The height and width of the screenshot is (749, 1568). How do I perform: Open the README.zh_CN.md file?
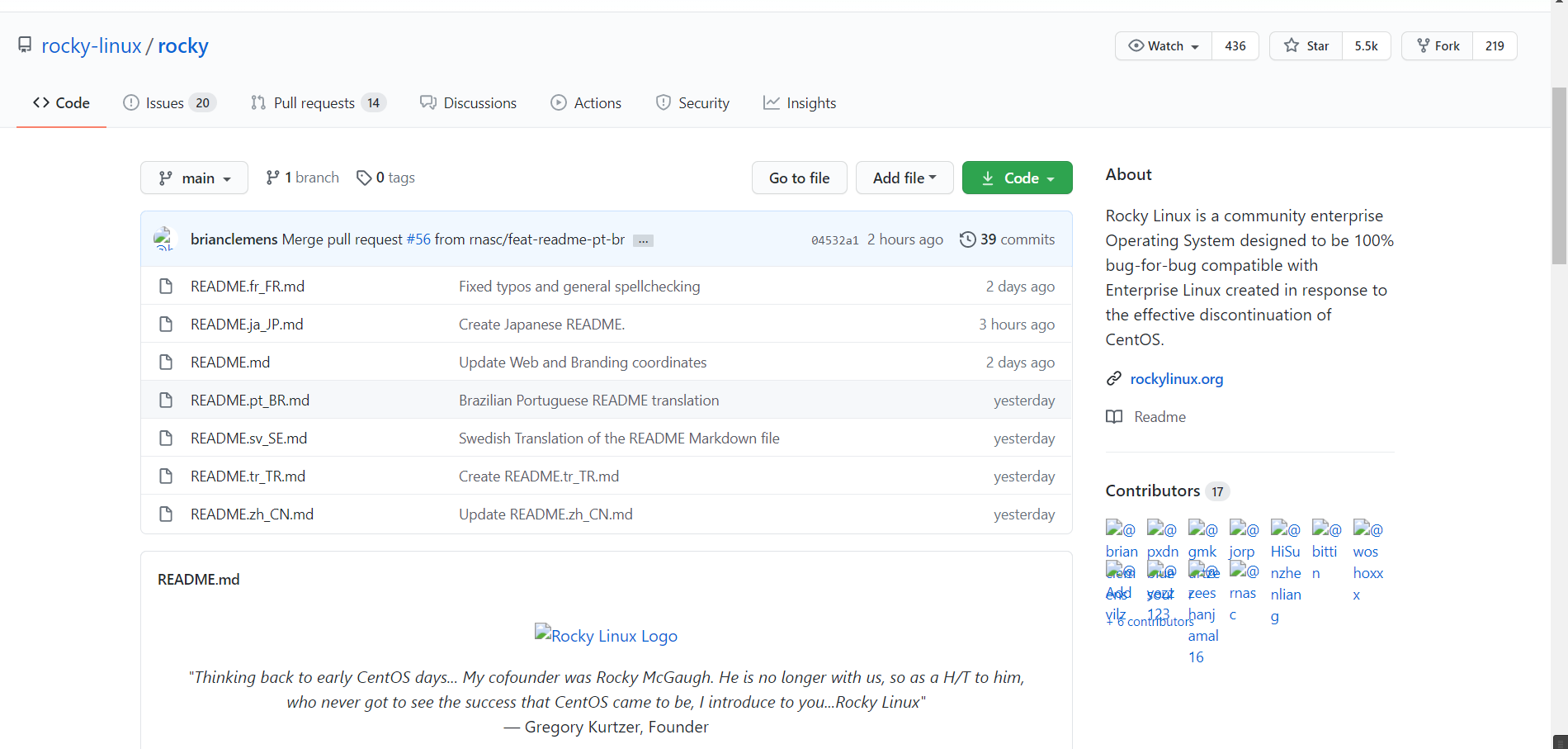(x=252, y=514)
